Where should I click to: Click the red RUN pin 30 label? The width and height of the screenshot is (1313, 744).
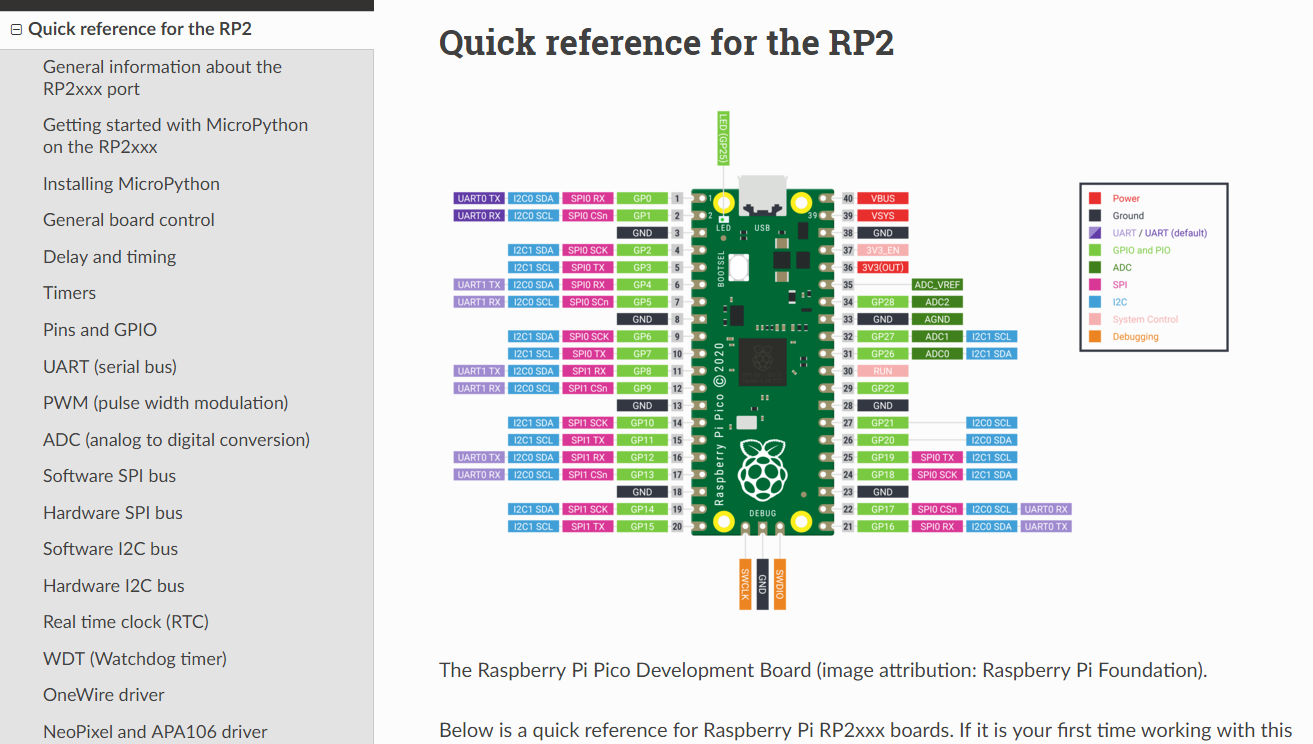click(882, 371)
